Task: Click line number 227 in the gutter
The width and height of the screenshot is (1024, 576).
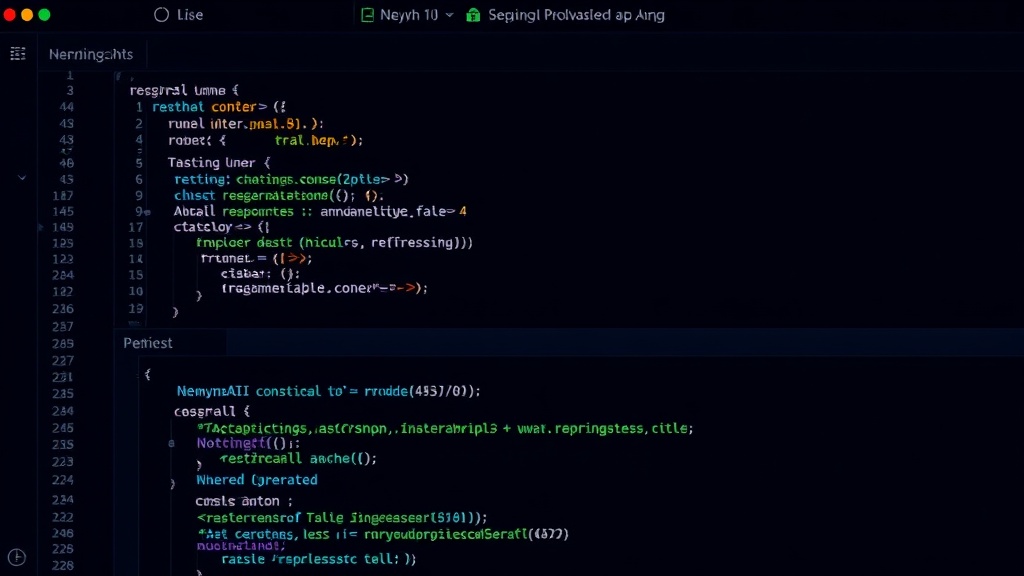Action: tap(63, 360)
